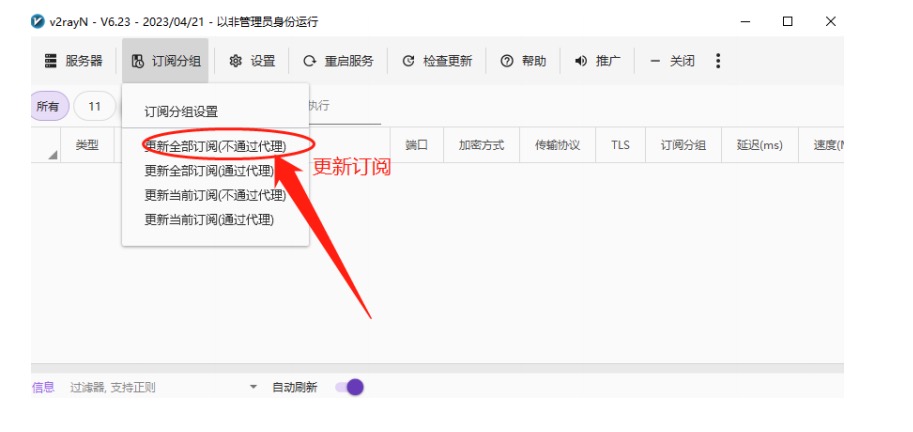The height and width of the screenshot is (432, 913).
Task: Minimize the v2rayN window
Action: pyautogui.click(x=745, y=22)
